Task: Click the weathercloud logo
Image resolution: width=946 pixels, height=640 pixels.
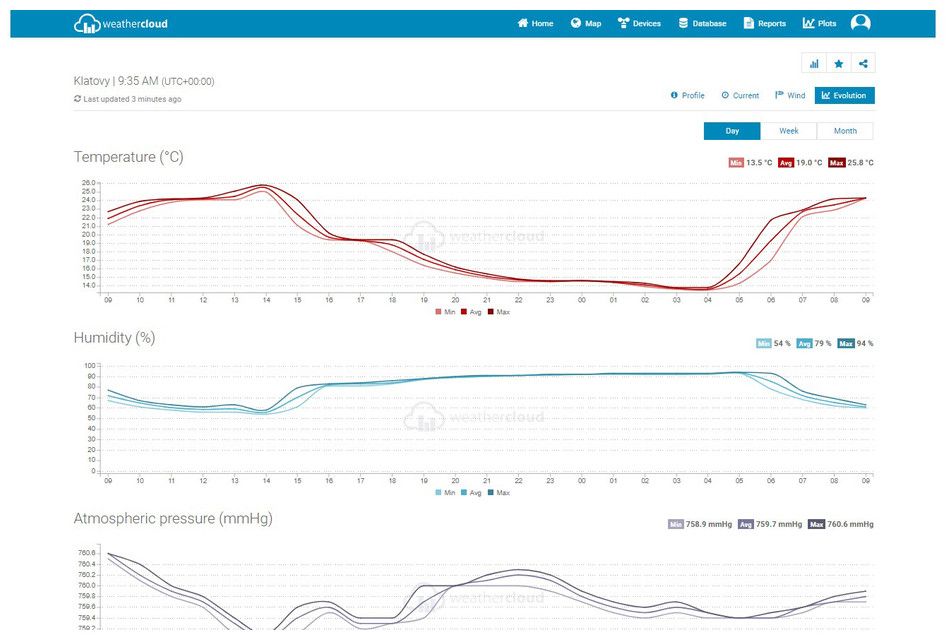Action: pos(121,23)
